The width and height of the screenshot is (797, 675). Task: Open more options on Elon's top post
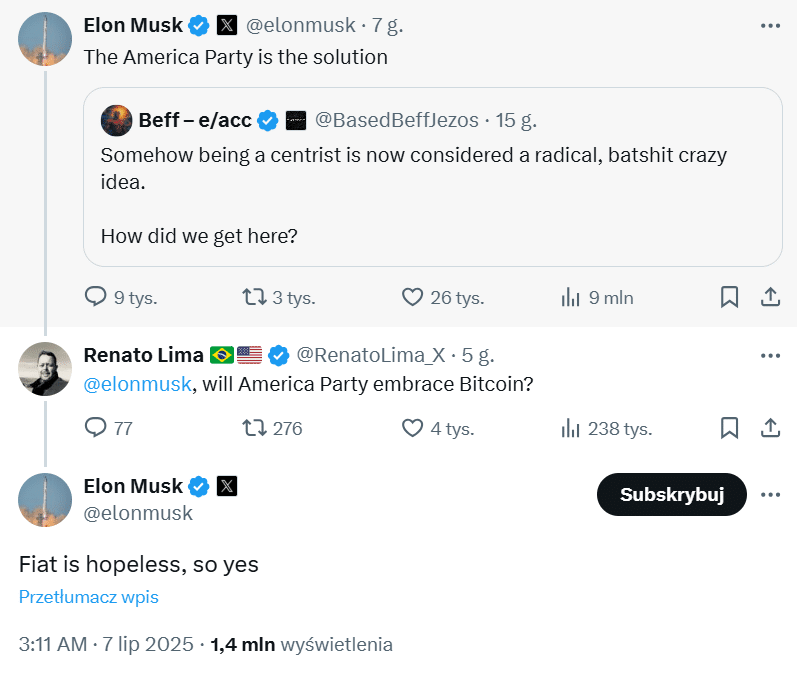(770, 26)
